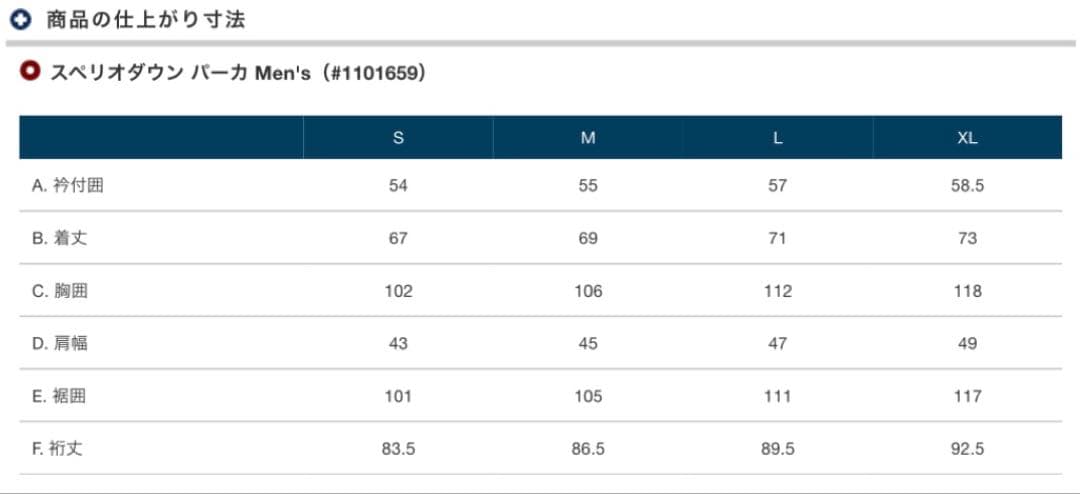Select the F. 裄丈 row label
1080x494 pixels.
coord(57,449)
